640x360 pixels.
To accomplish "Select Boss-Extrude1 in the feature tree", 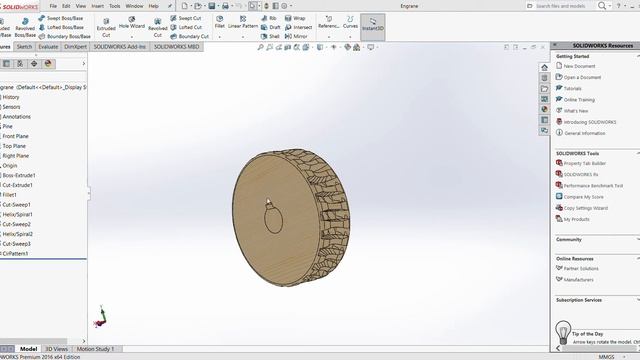I will tap(19, 175).
